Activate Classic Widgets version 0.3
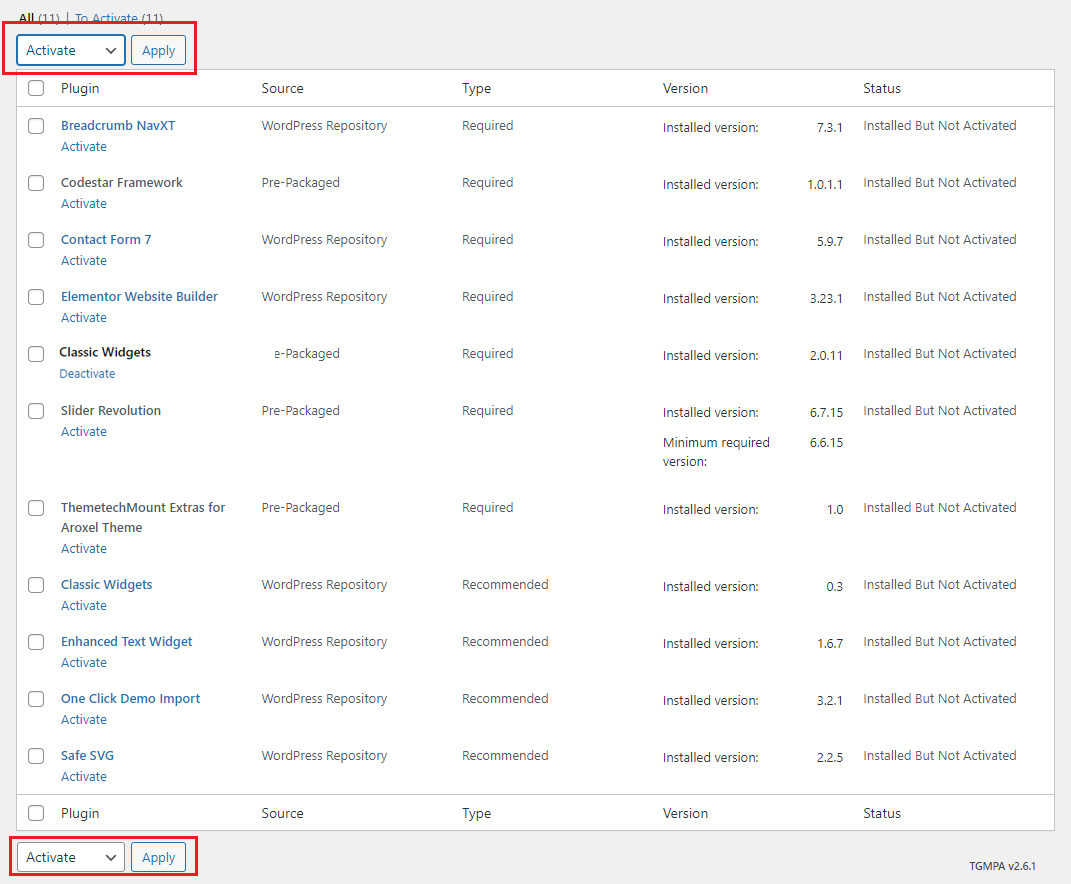 pos(84,606)
